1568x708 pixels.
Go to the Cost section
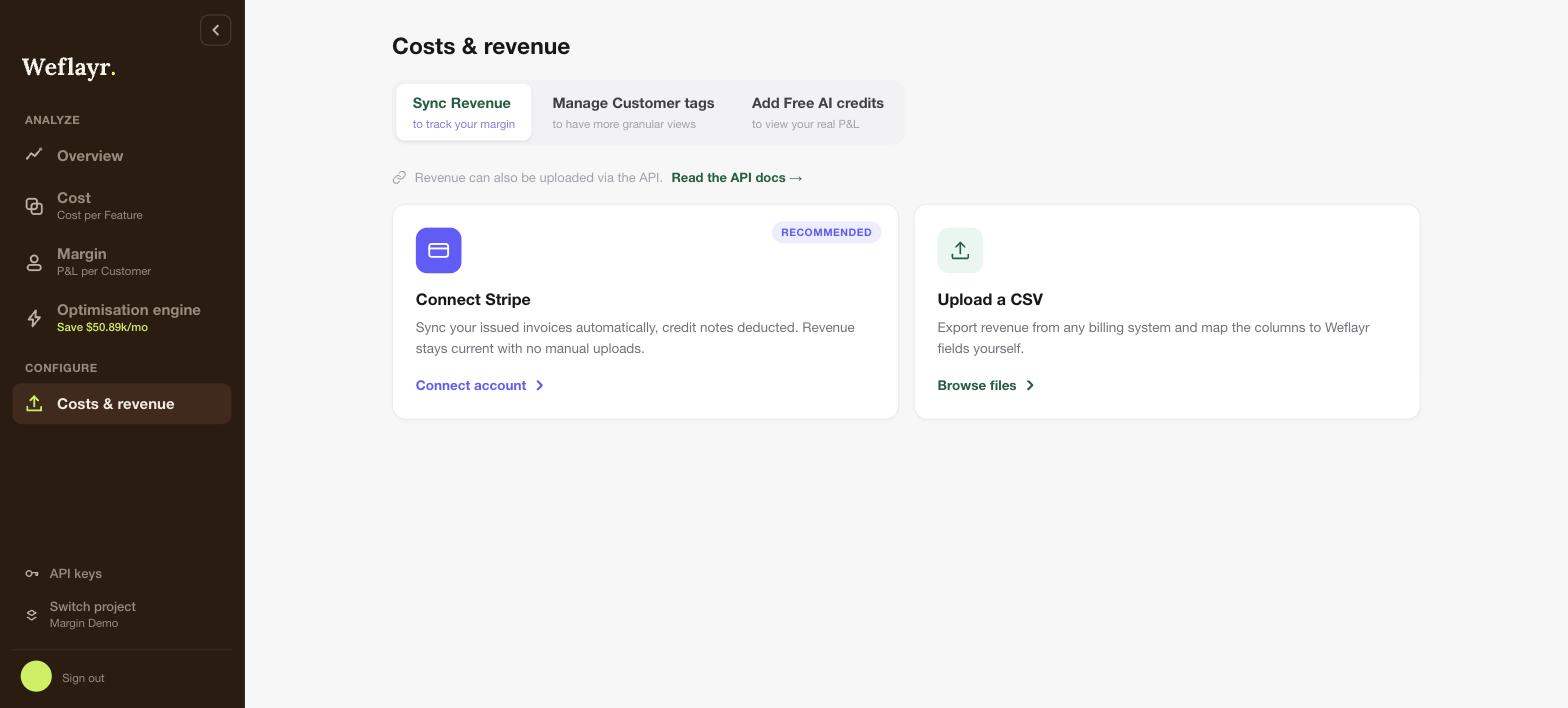pyautogui.click(x=121, y=205)
